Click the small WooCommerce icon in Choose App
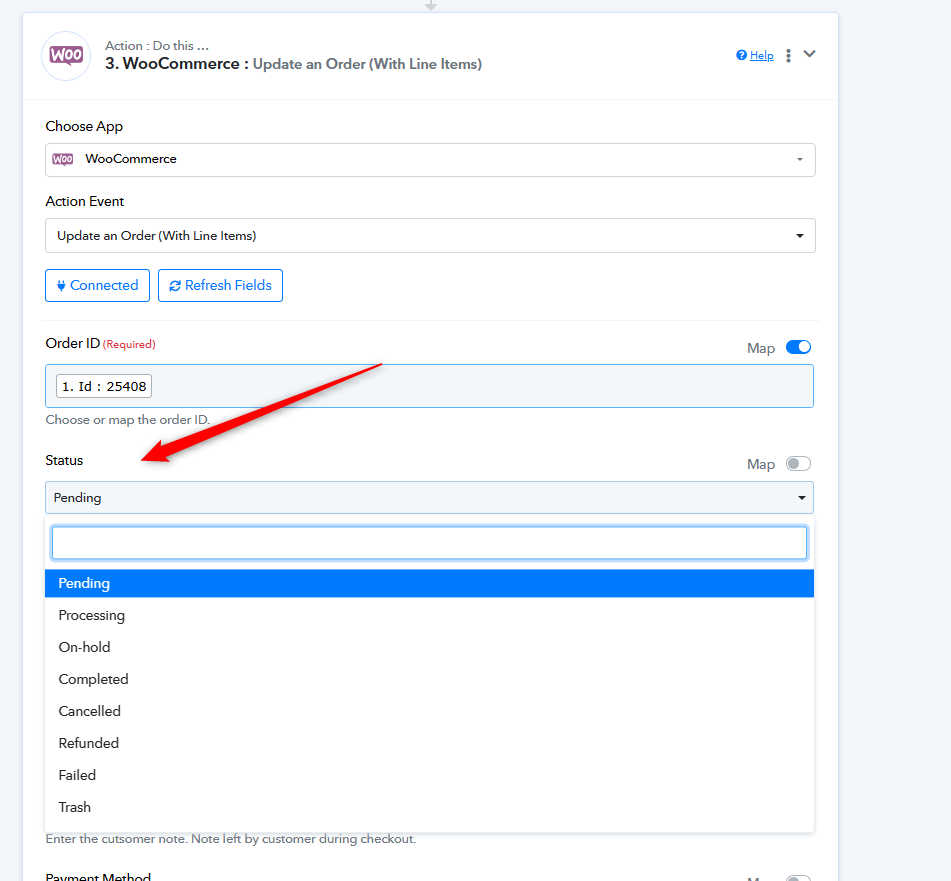The height and width of the screenshot is (881, 951). coord(63,159)
